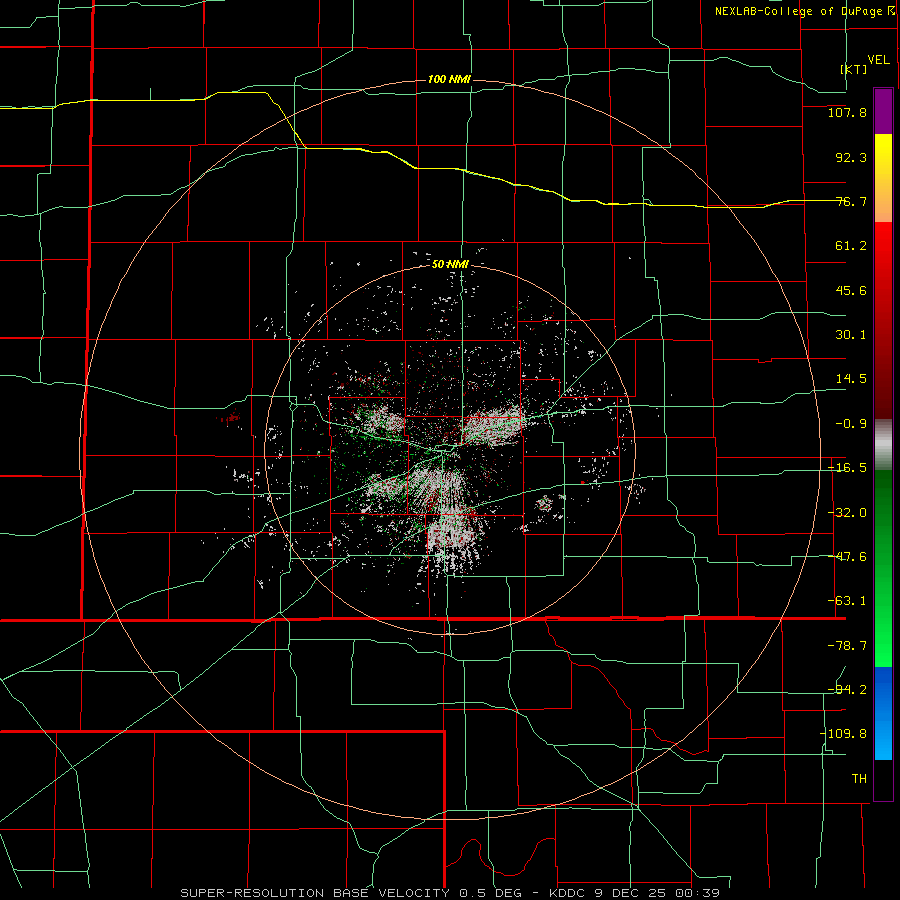The width and height of the screenshot is (900, 900).
Task: Click the Super-Resolution Base Velocity caption text
Action: (x=449, y=893)
